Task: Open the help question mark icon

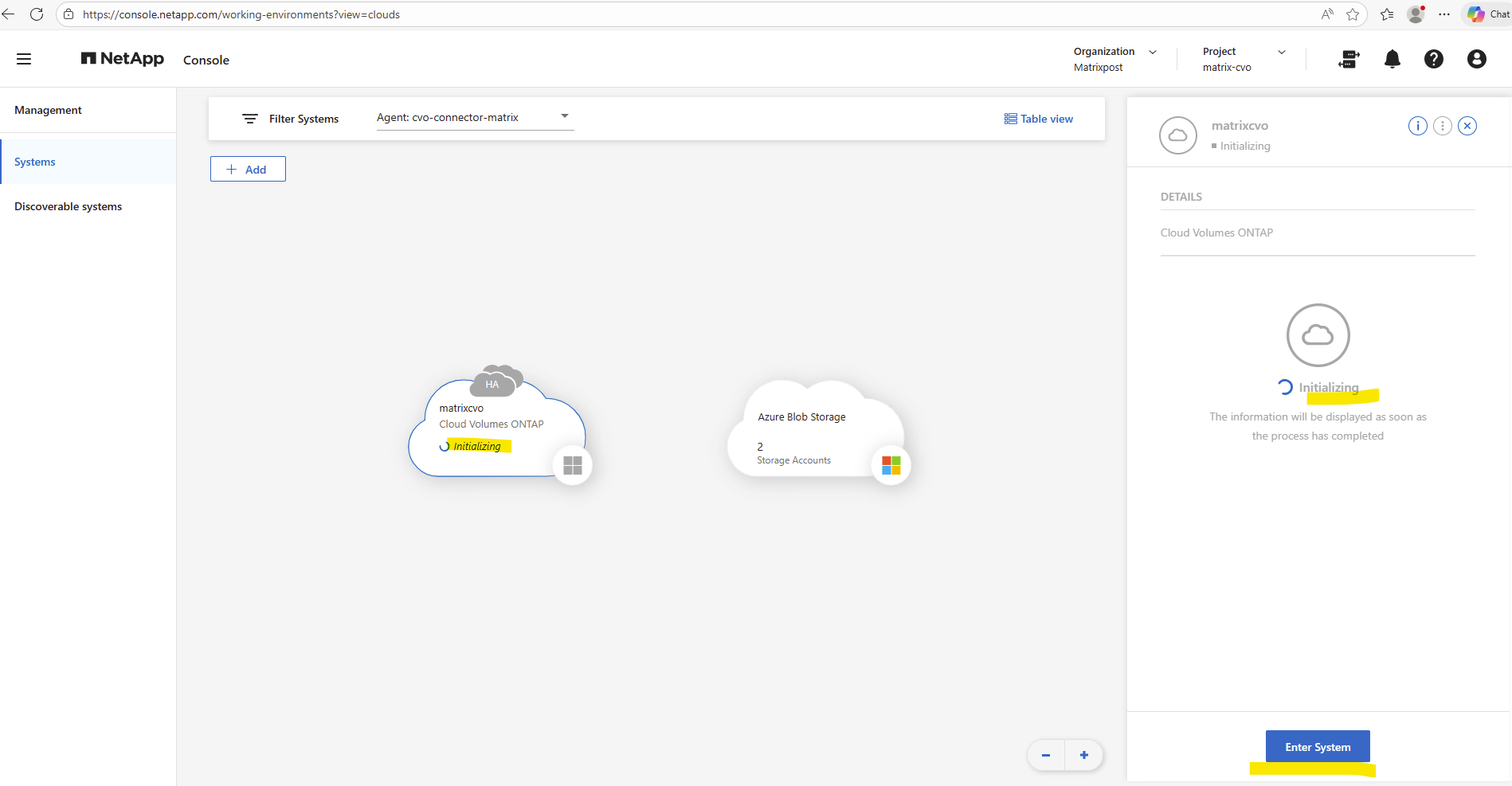Action: pos(1433,59)
